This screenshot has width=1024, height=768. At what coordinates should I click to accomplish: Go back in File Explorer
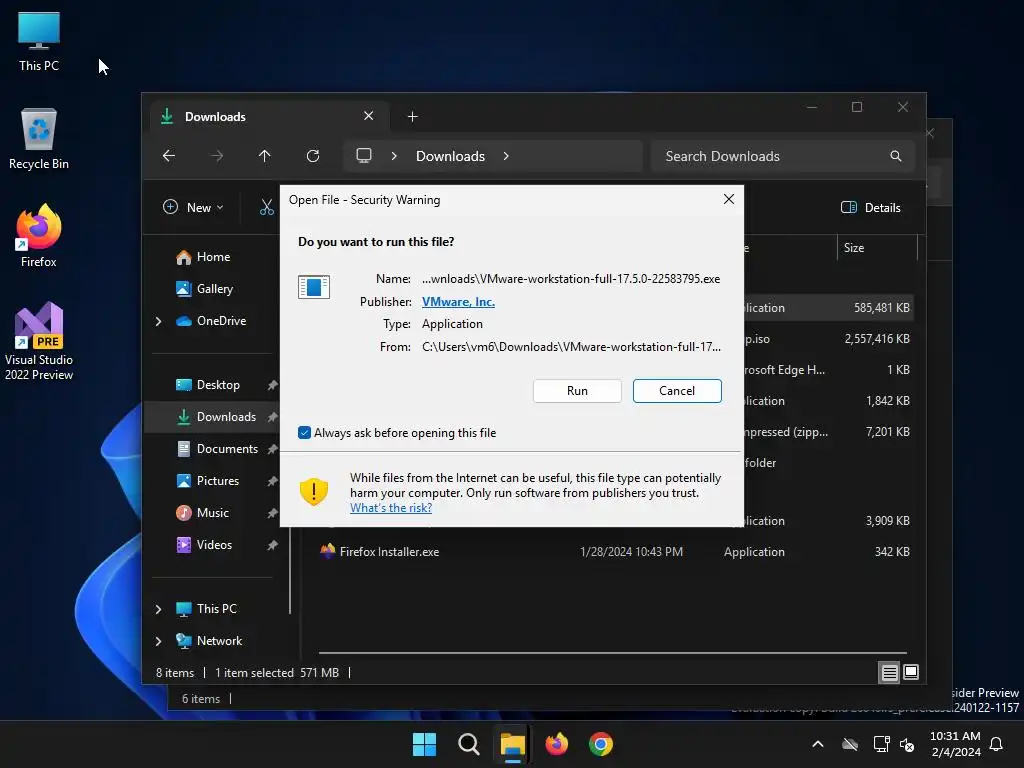click(169, 156)
